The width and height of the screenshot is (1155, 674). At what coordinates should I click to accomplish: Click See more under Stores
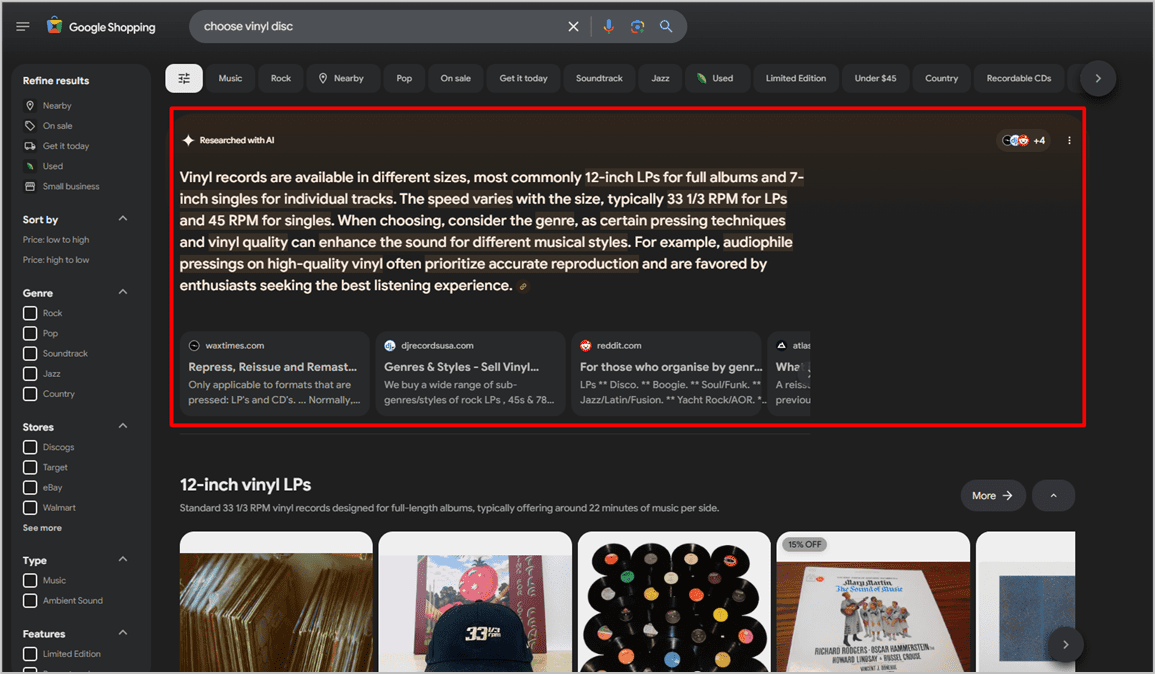coord(42,528)
